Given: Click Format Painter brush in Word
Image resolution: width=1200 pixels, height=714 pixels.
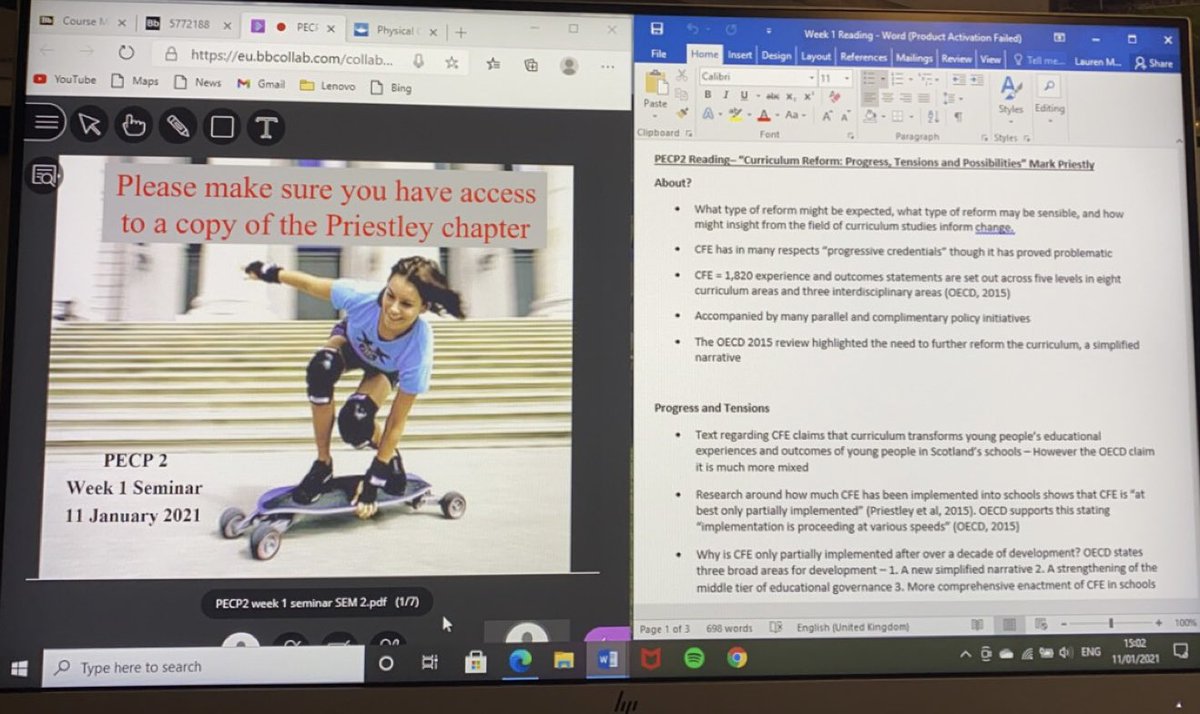Looking at the screenshot, I should coord(682,113).
